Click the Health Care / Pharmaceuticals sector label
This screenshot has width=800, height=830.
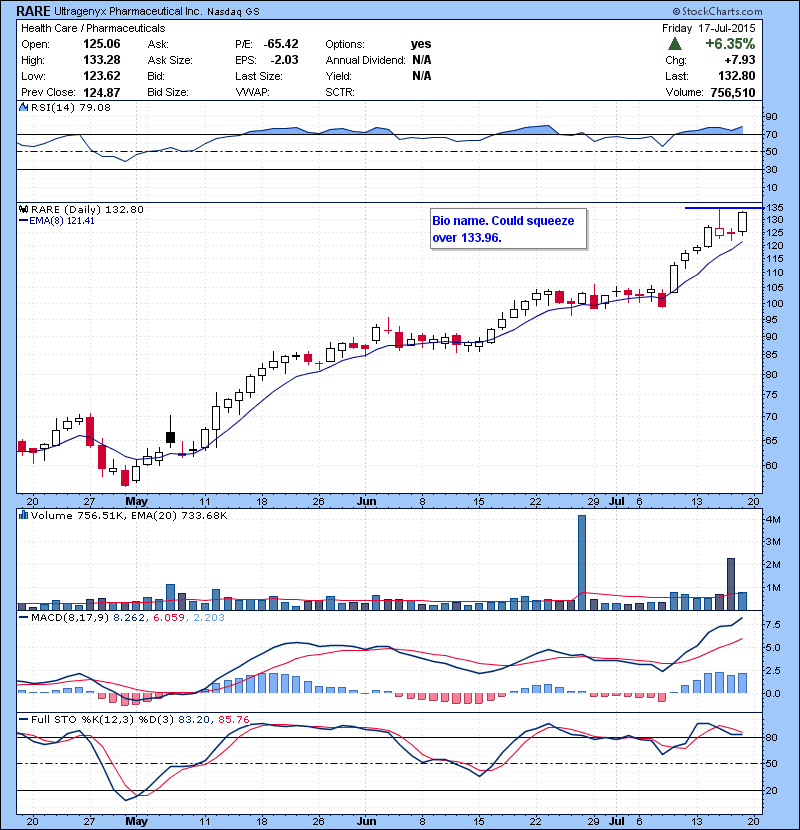pyautogui.click(x=93, y=28)
